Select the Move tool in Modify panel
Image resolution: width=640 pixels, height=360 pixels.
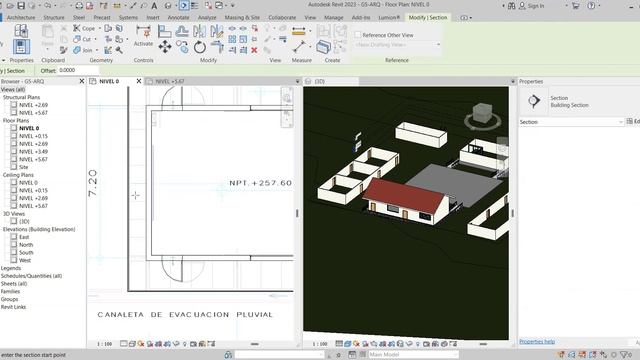(x=165, y=47)
